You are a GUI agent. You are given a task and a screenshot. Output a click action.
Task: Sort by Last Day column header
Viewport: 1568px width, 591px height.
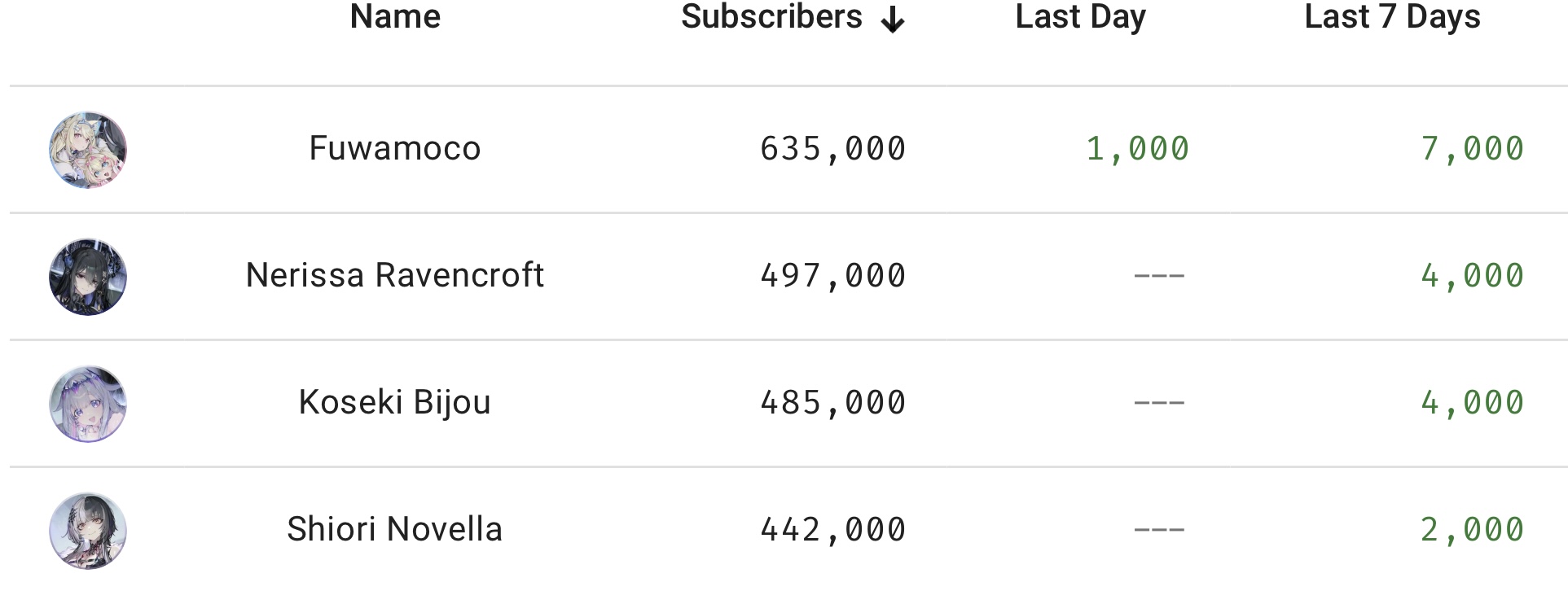point(1080,17)
